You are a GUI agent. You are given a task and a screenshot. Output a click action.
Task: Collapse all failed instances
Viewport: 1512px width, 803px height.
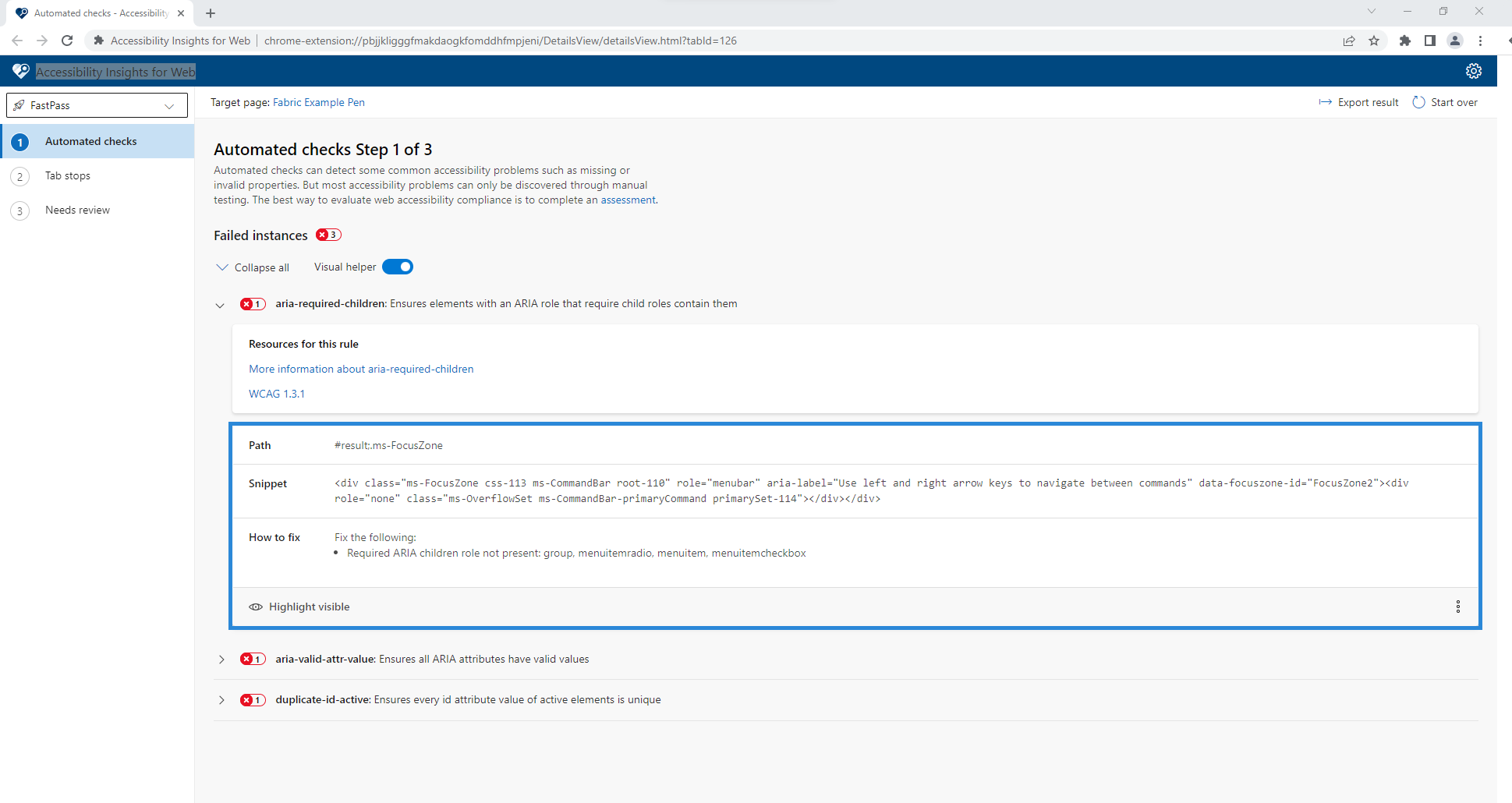(x=252, y=267)
